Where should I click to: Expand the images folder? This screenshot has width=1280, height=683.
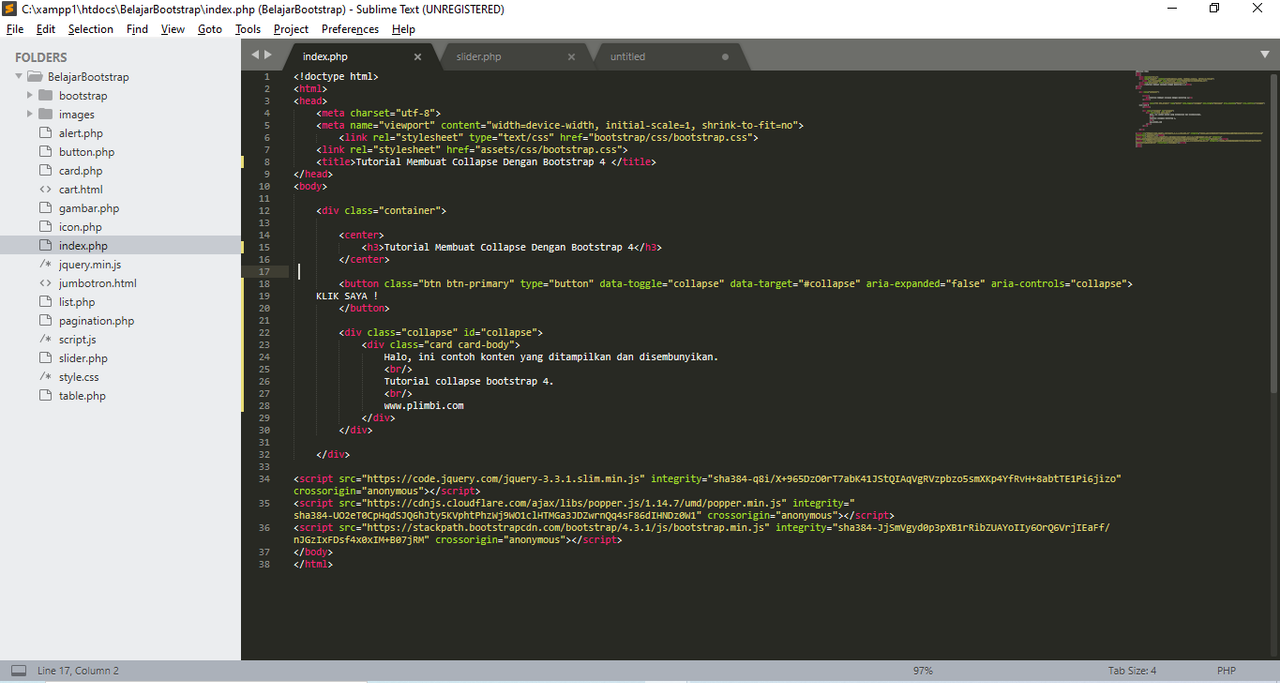click(x=31, y=114)
